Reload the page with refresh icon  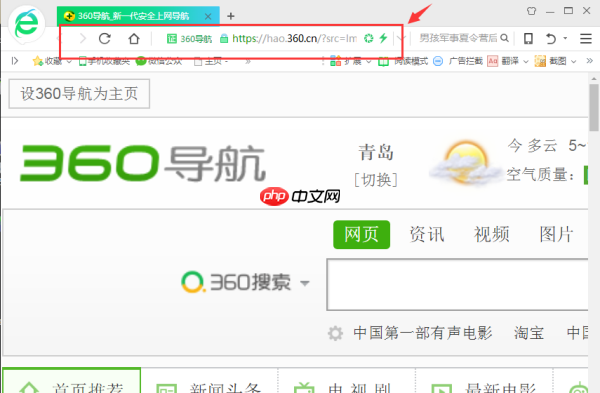(x=104, y=38)
